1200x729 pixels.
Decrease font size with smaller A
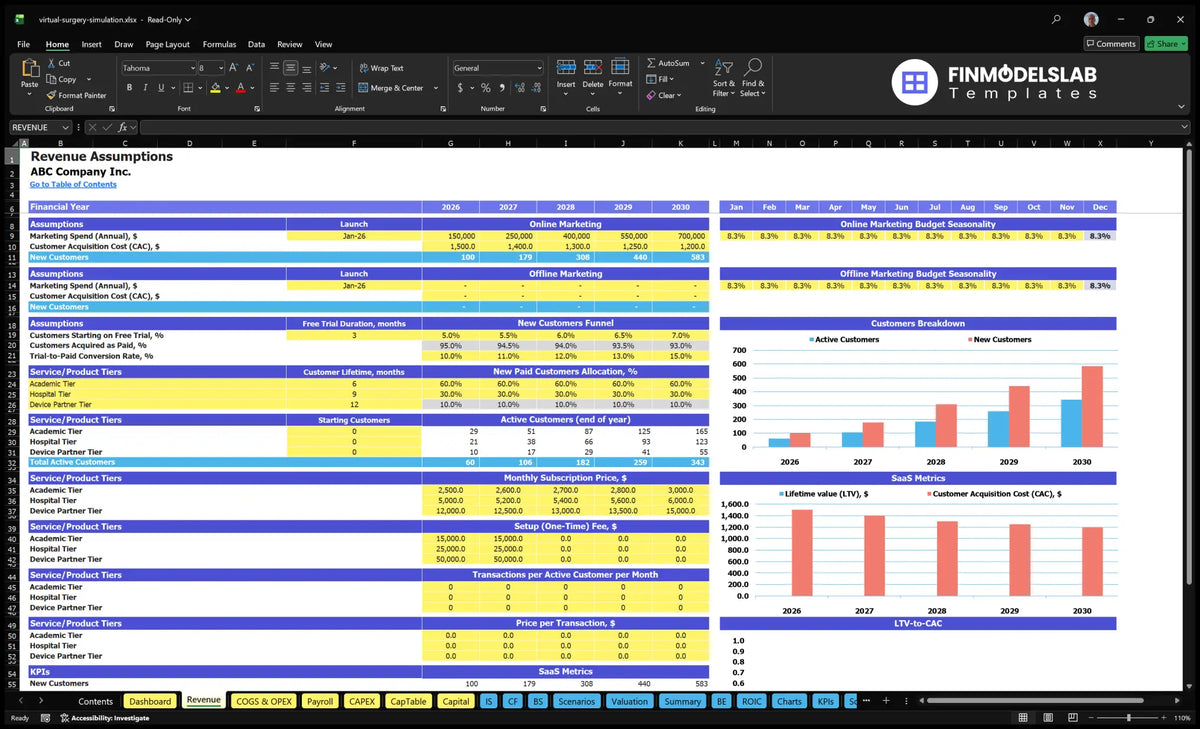coord(249,68)
